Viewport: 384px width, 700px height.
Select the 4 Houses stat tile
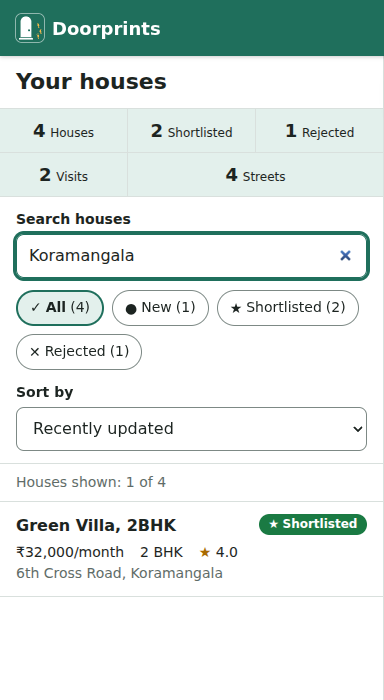point(63,131)
